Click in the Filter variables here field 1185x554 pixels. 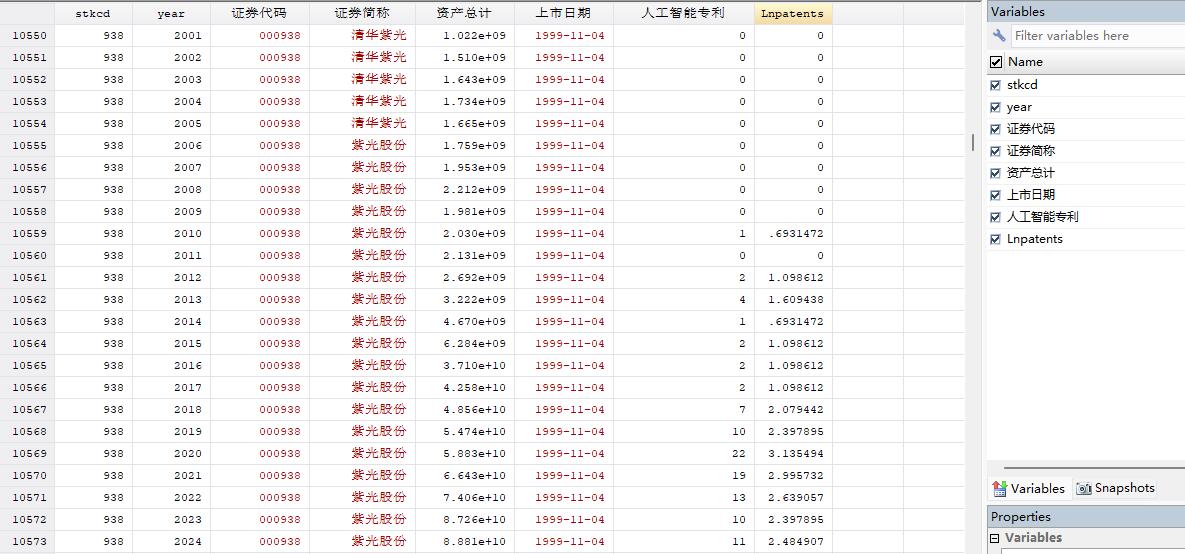tap(1098, 36)
